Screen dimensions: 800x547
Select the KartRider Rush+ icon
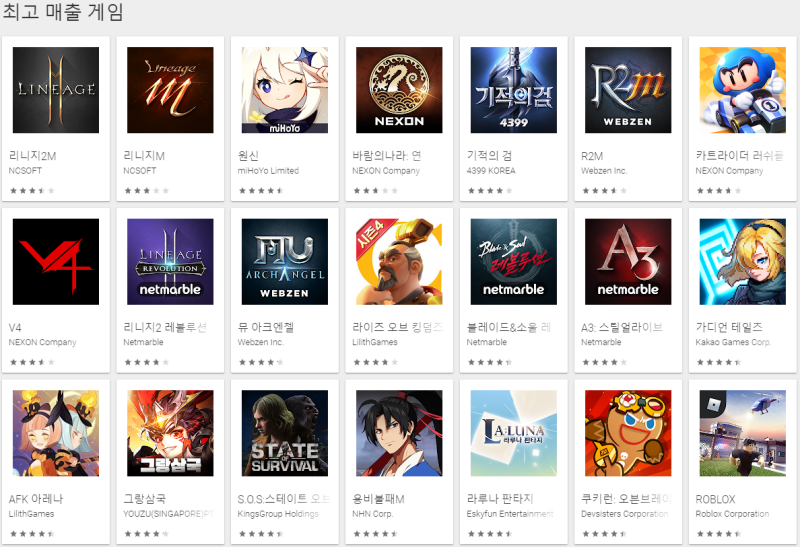pos(742,90)
